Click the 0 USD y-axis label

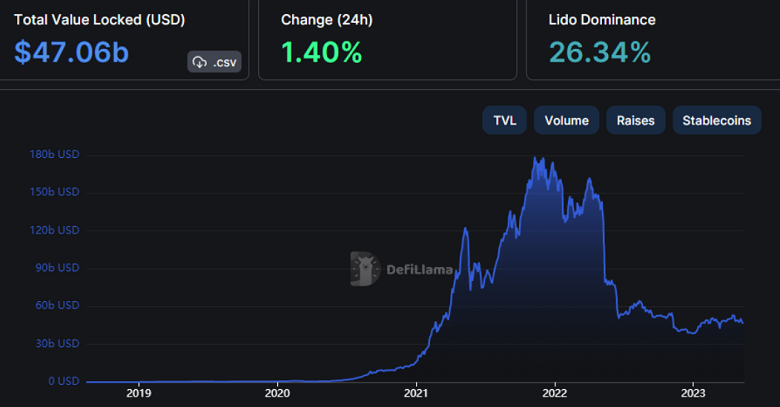61,381
